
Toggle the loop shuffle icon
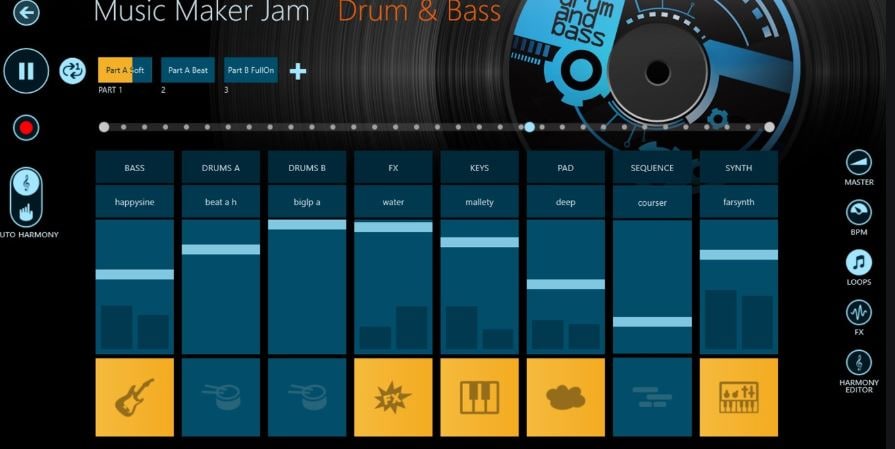(x=72, y=71)
